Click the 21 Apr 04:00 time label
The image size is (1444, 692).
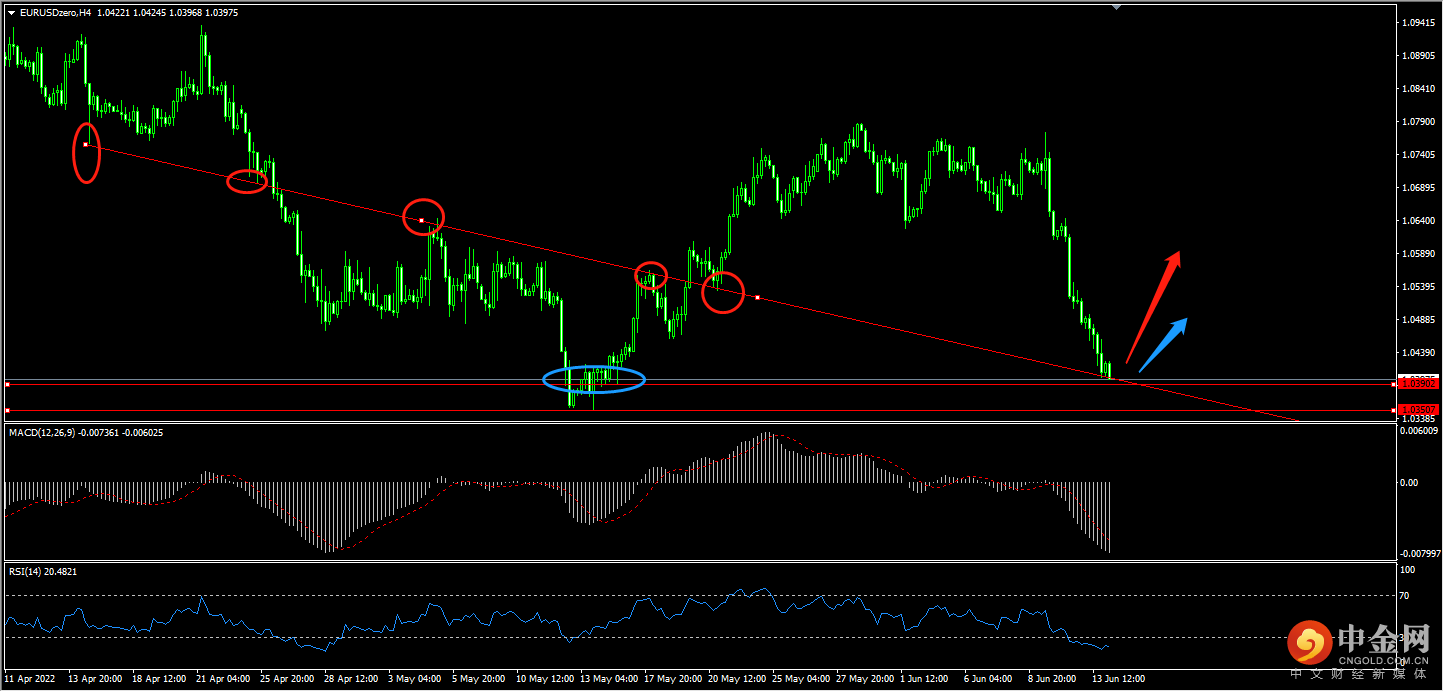point(224,678)
